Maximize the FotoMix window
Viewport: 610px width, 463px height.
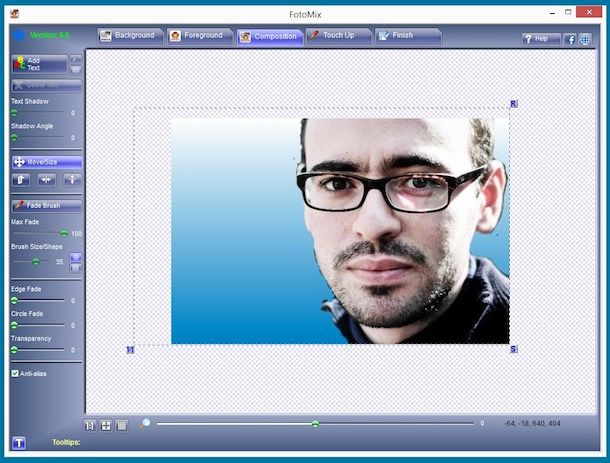point(568,12)
